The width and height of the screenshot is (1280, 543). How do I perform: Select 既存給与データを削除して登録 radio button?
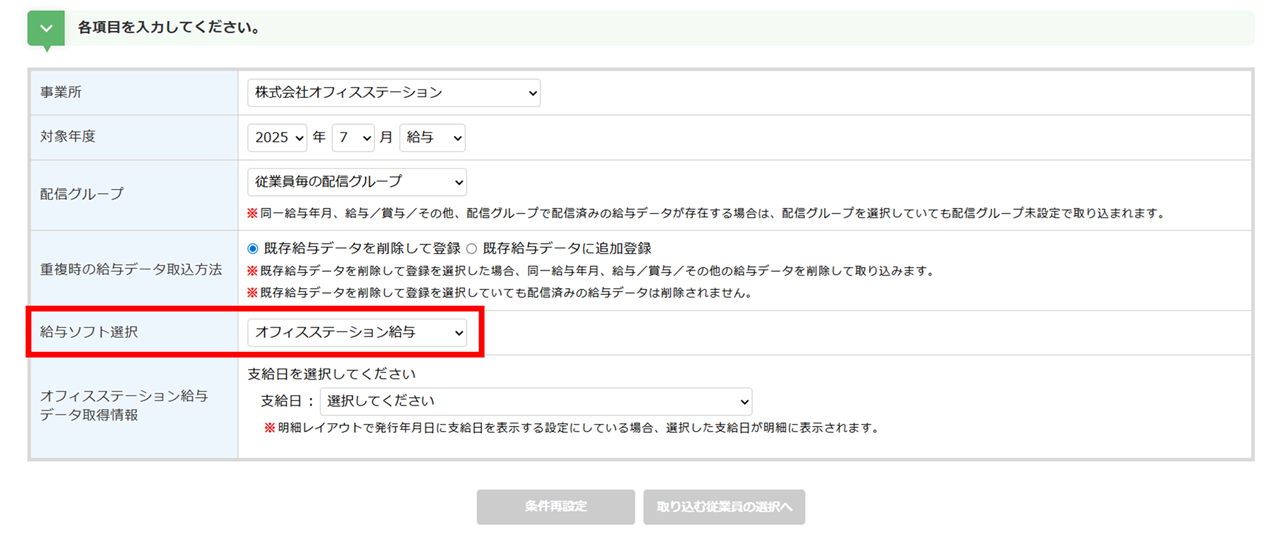(x=252, y=248)
